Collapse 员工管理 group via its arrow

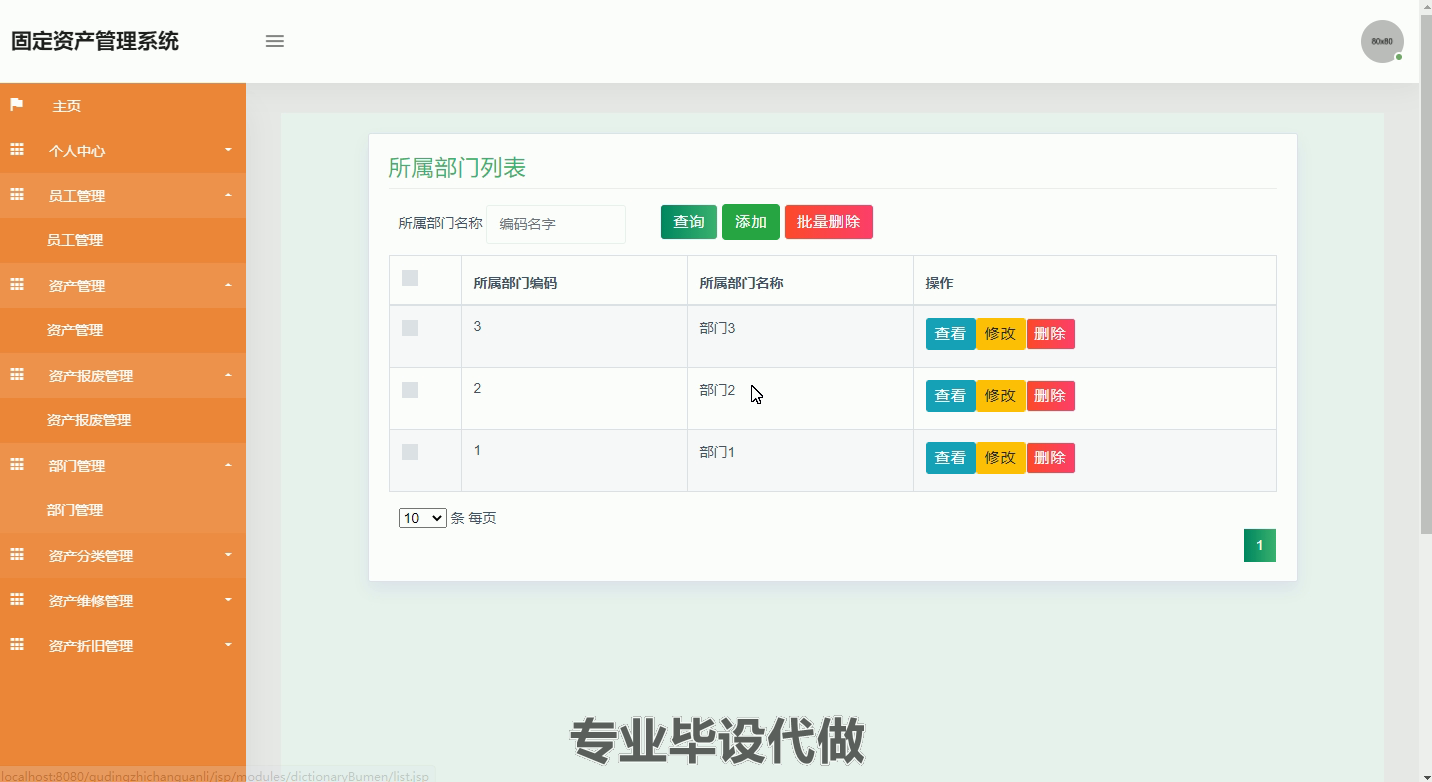click(228, 195)
